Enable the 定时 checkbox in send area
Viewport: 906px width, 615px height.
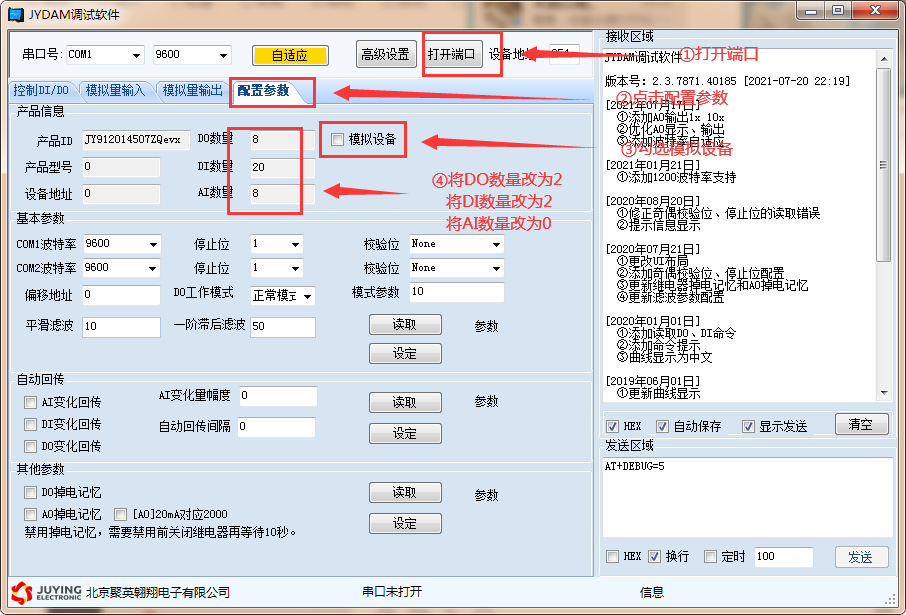pos(711,556)
